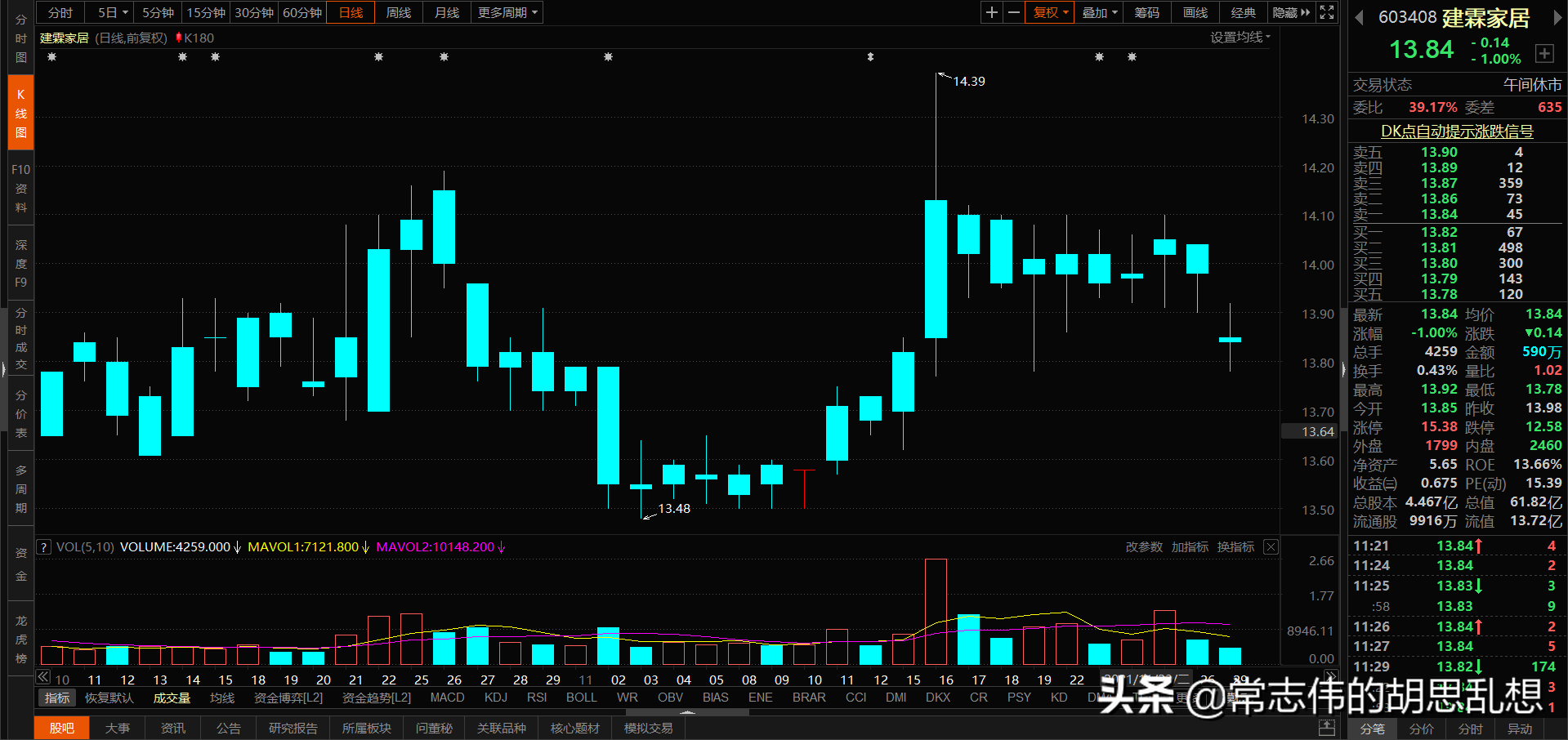The width and height of the screenshot is (1568, 740).
Task: Open VOL indicator help via question mark icon
Action: point(42,546)
